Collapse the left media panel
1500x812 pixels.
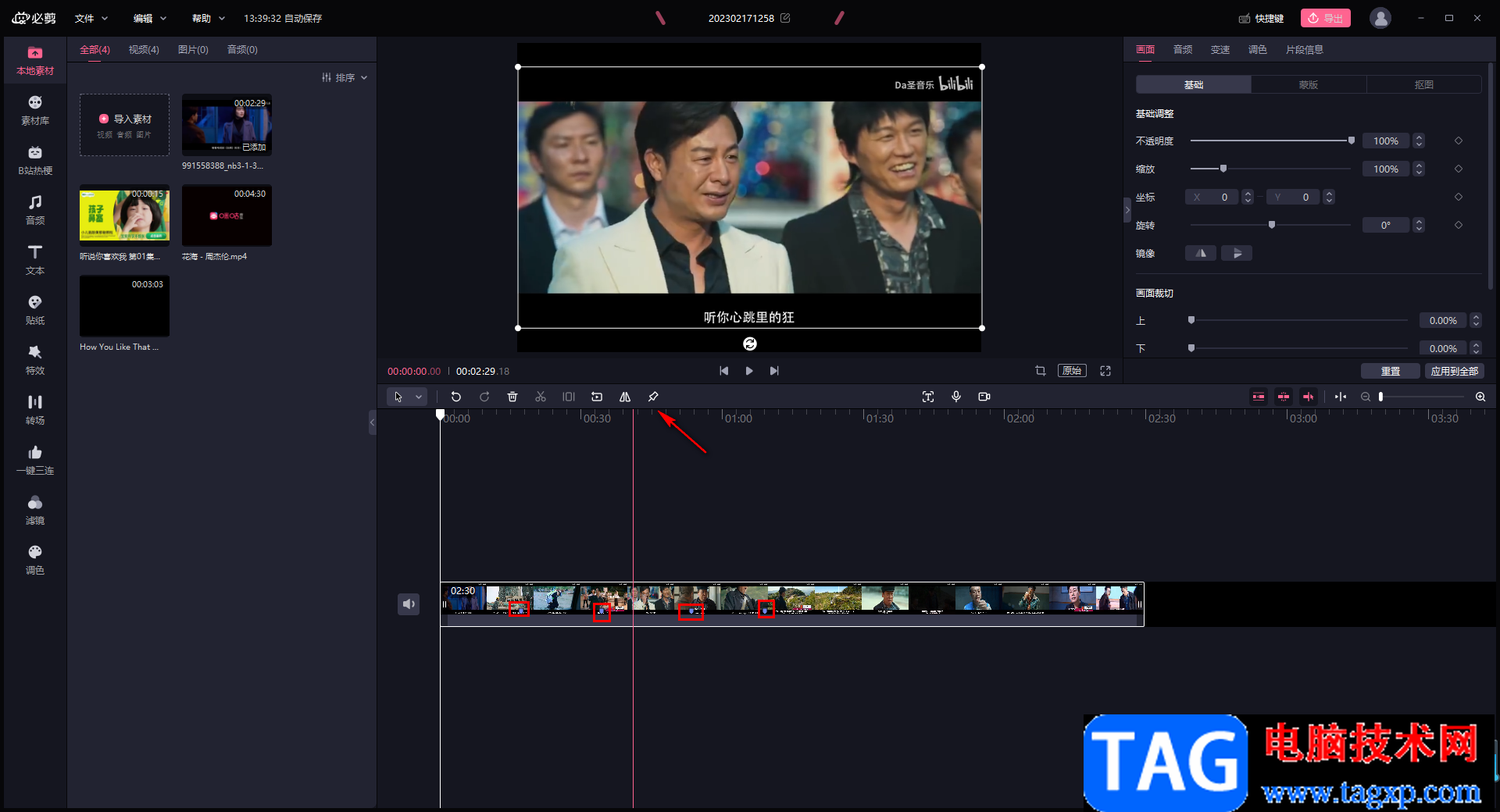373,422
